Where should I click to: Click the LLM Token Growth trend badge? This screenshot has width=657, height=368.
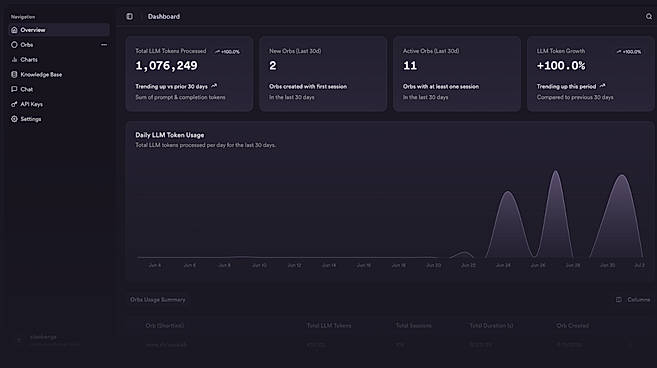point(629,52)
